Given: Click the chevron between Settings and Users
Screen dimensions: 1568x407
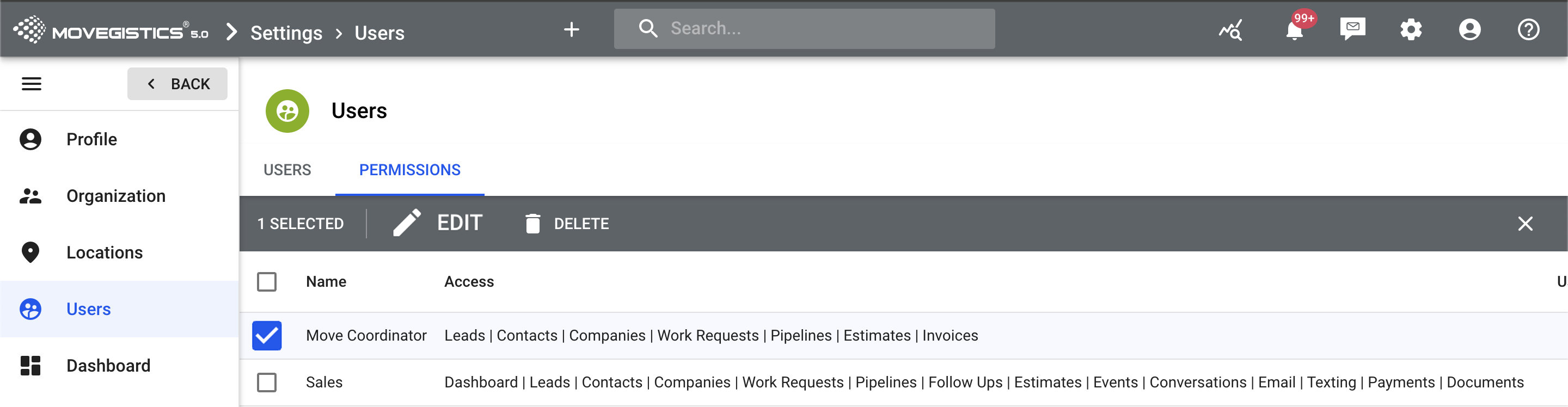Looking at the screenshot, I should 339,33.
